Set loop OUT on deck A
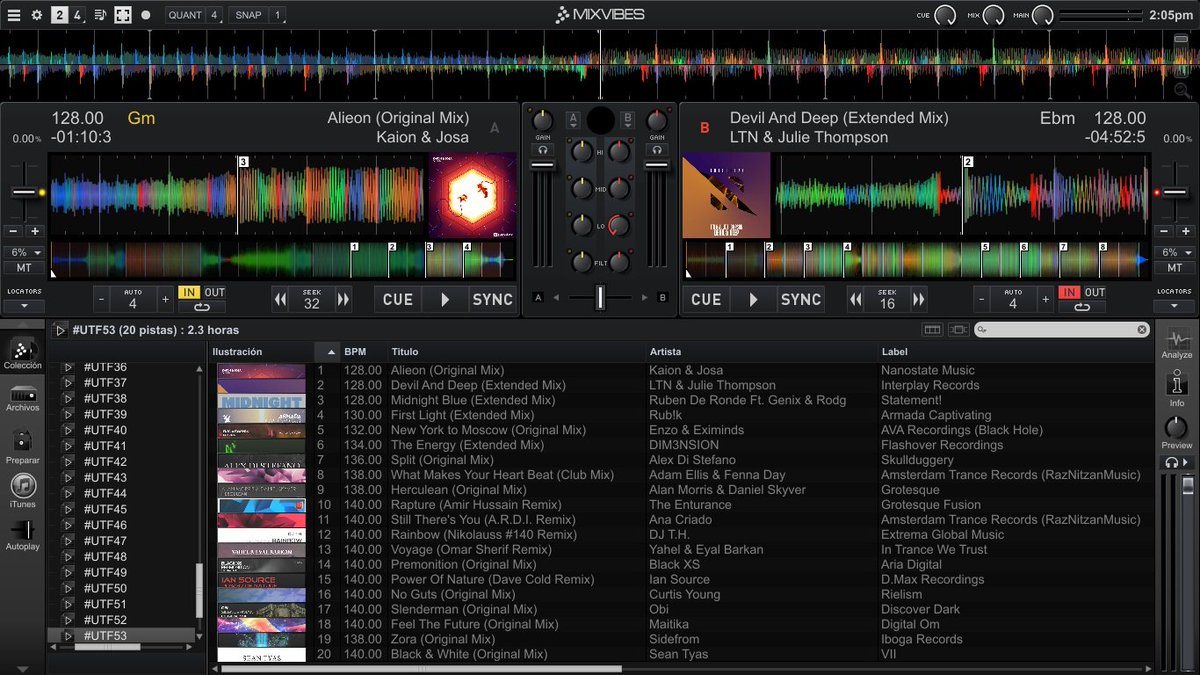This screenshot has width=1200, height=675. click(x=214, y=292)
